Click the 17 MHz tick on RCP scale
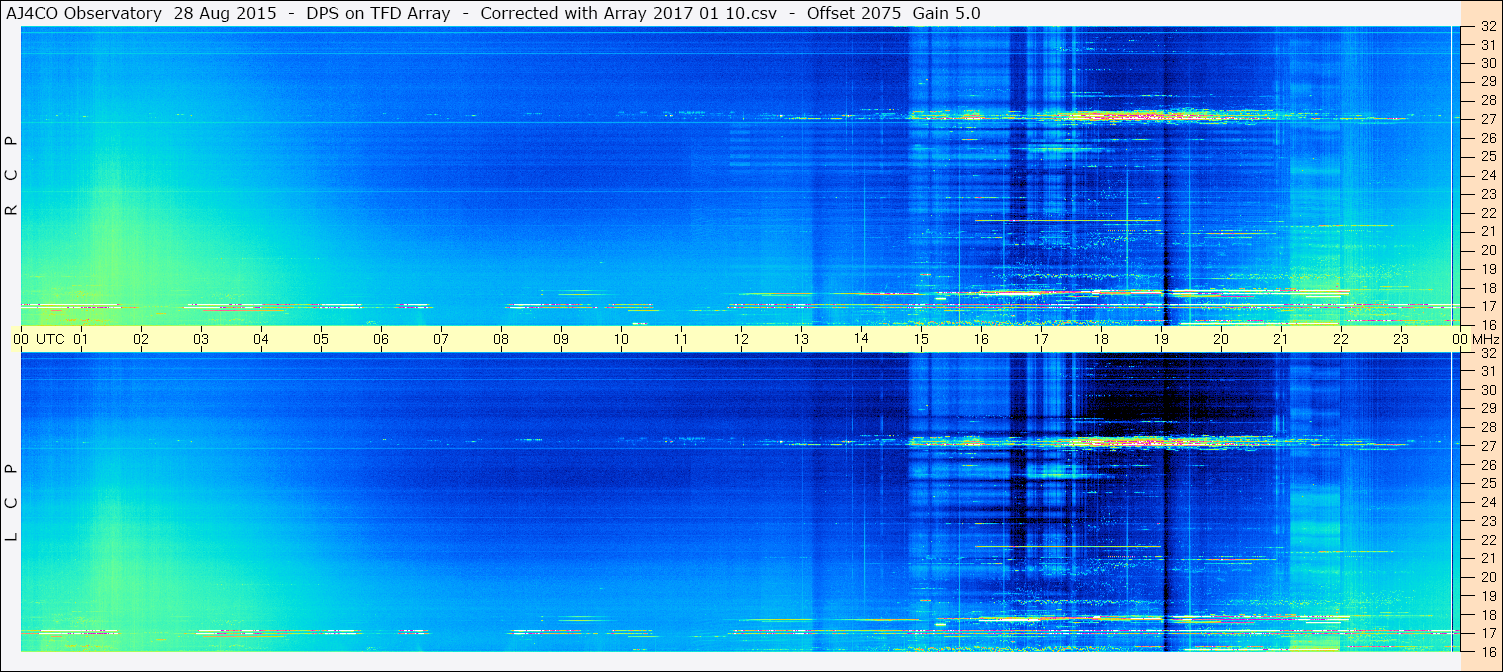 click(1488, 306)
